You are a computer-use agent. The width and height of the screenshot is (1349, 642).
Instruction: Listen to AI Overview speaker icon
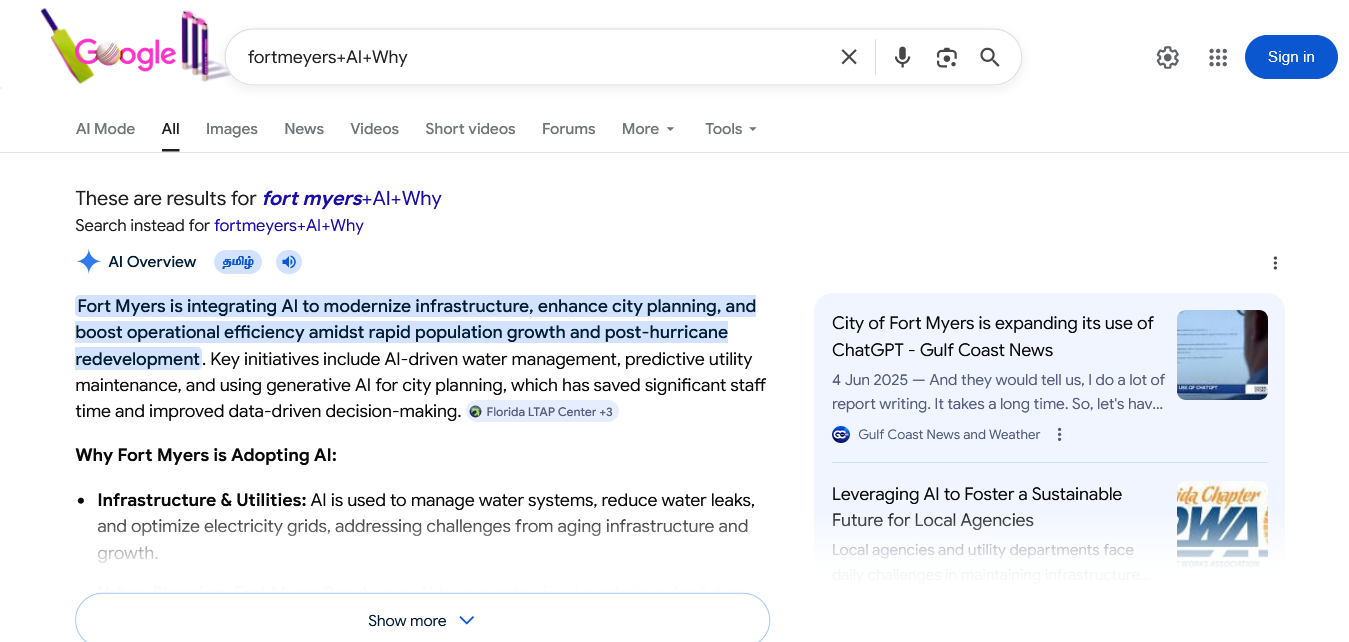click(x=289, y=262)
